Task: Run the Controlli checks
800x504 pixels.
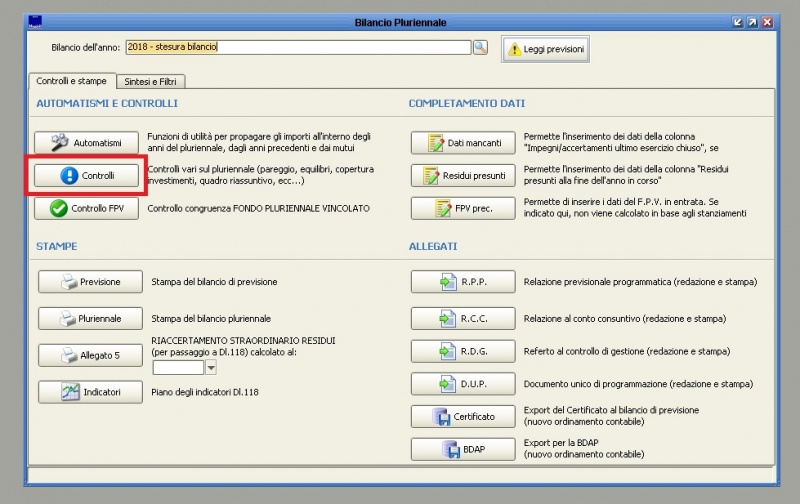Action: click(86, 175)
